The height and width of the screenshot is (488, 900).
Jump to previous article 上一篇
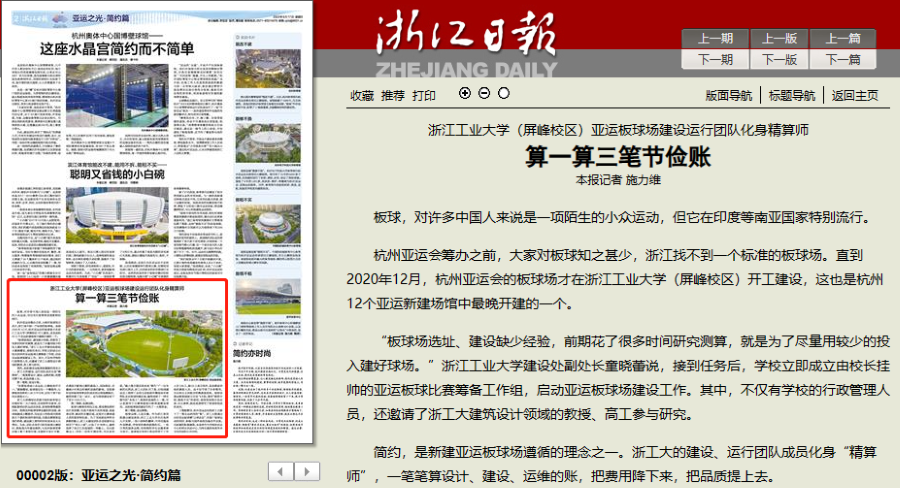[843, 39]
